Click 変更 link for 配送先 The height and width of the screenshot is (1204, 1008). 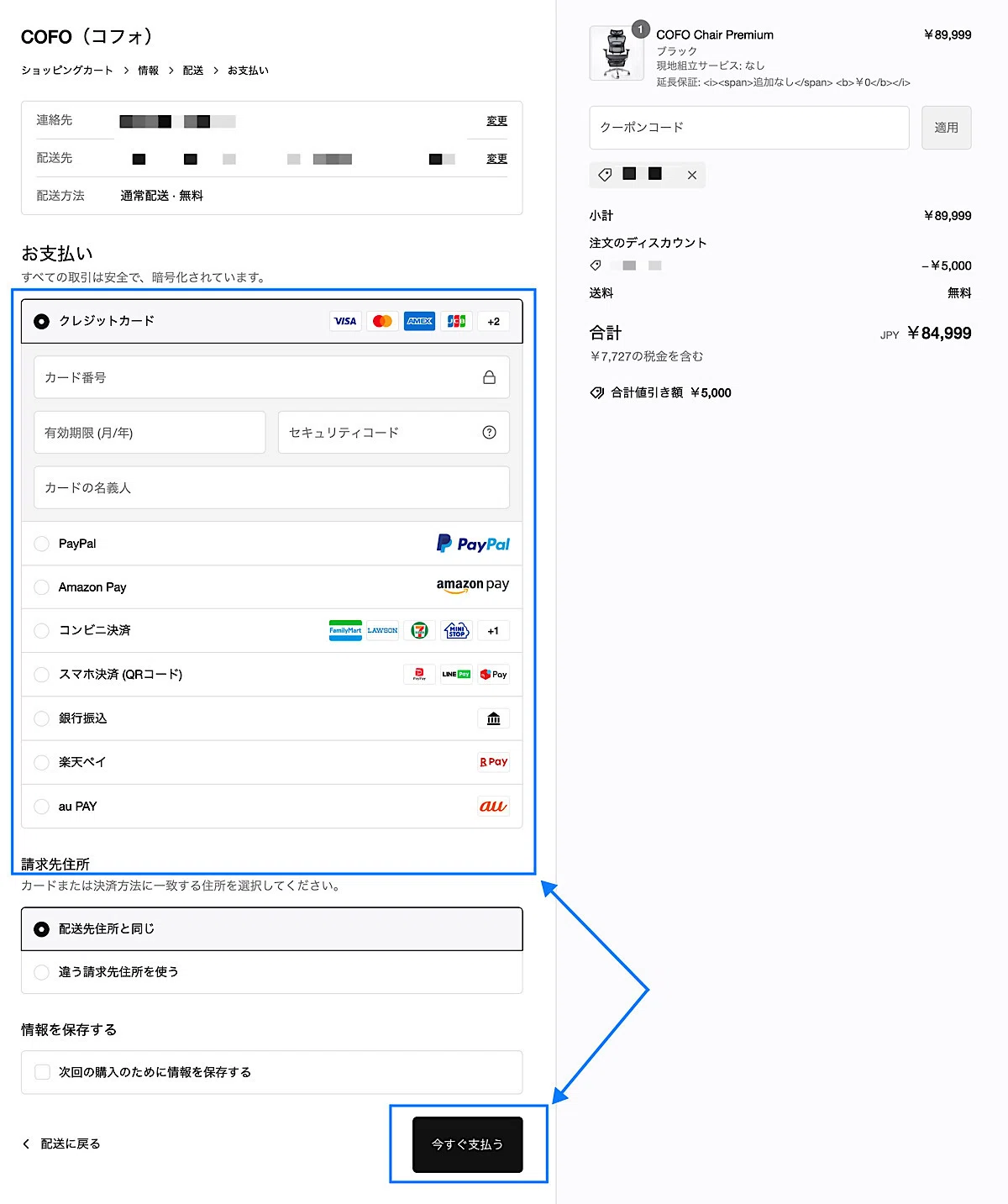click(x=496, y=159)
